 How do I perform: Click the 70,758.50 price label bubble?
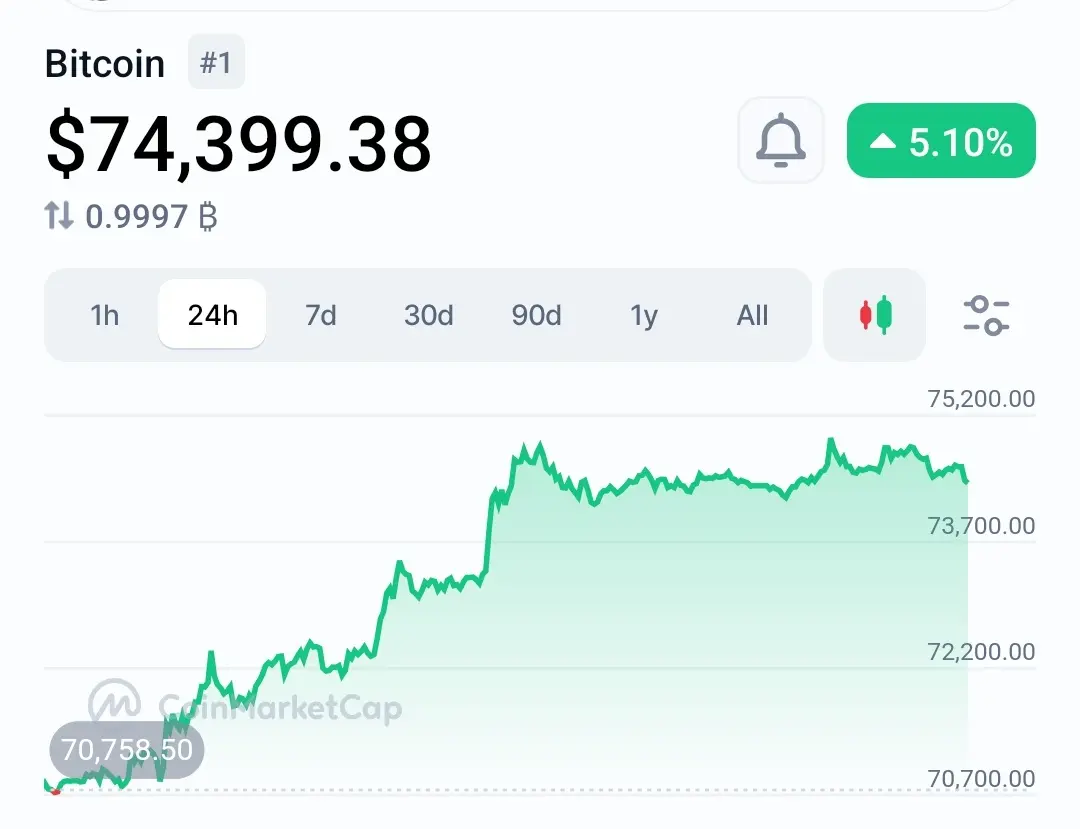coord(127,749)
